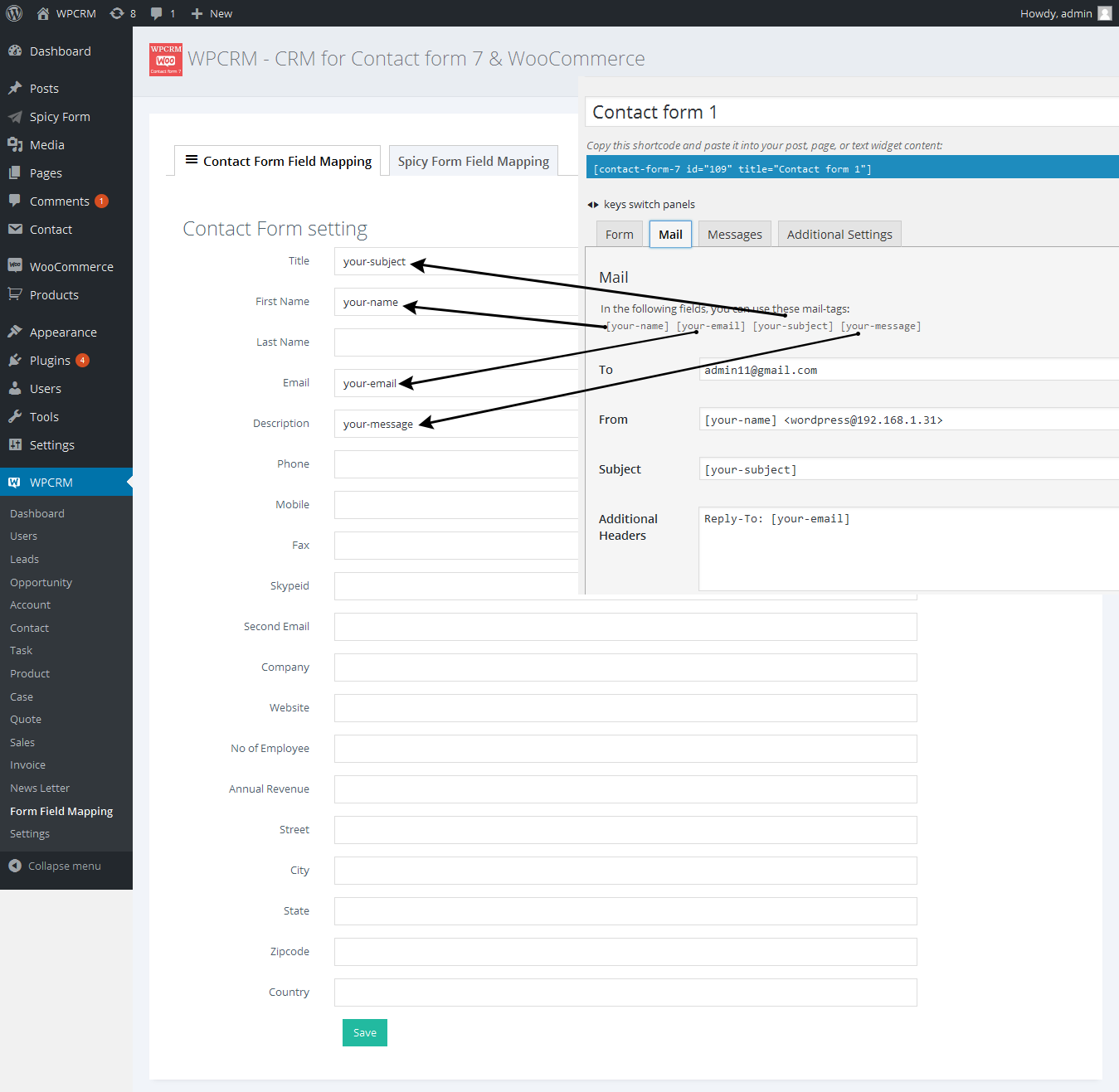Screen dimensions: 1119x1092
Task: Click the Tools wrench icon
Action: point(15,416)
